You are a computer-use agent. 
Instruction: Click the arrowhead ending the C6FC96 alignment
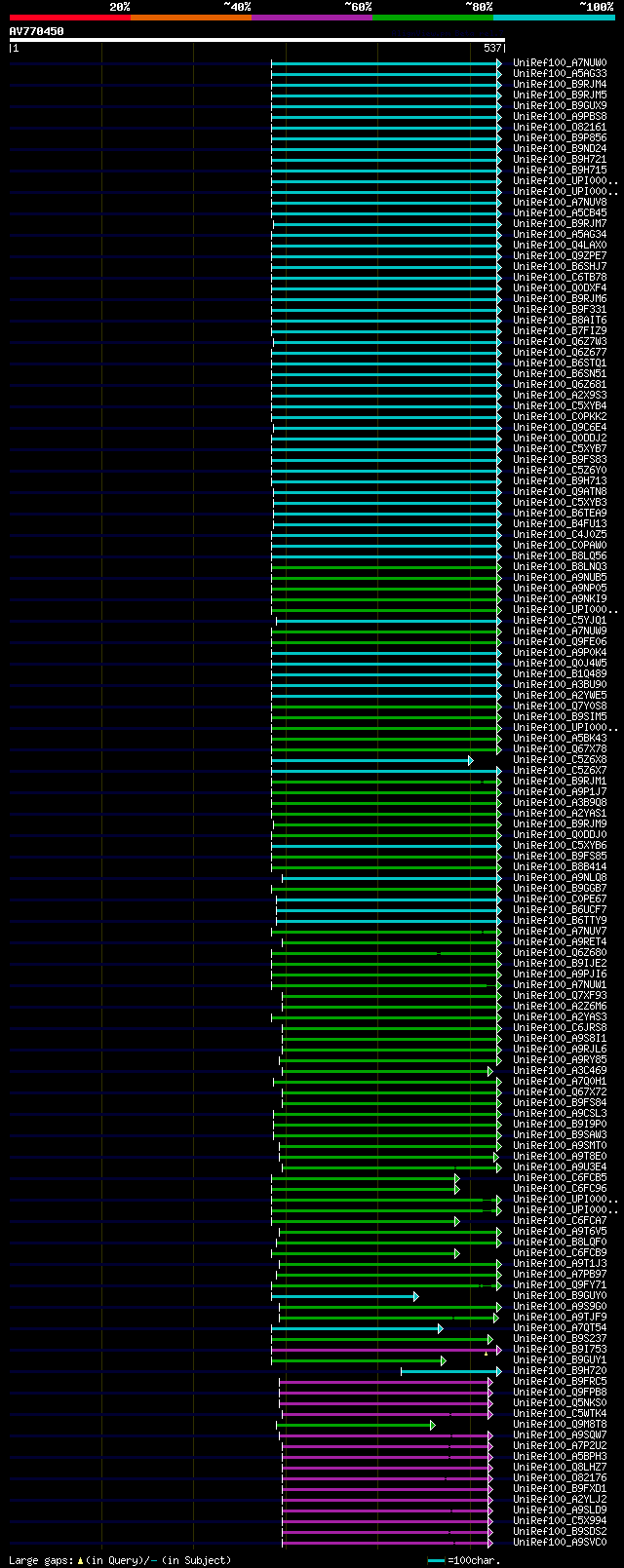[457, 1189]
